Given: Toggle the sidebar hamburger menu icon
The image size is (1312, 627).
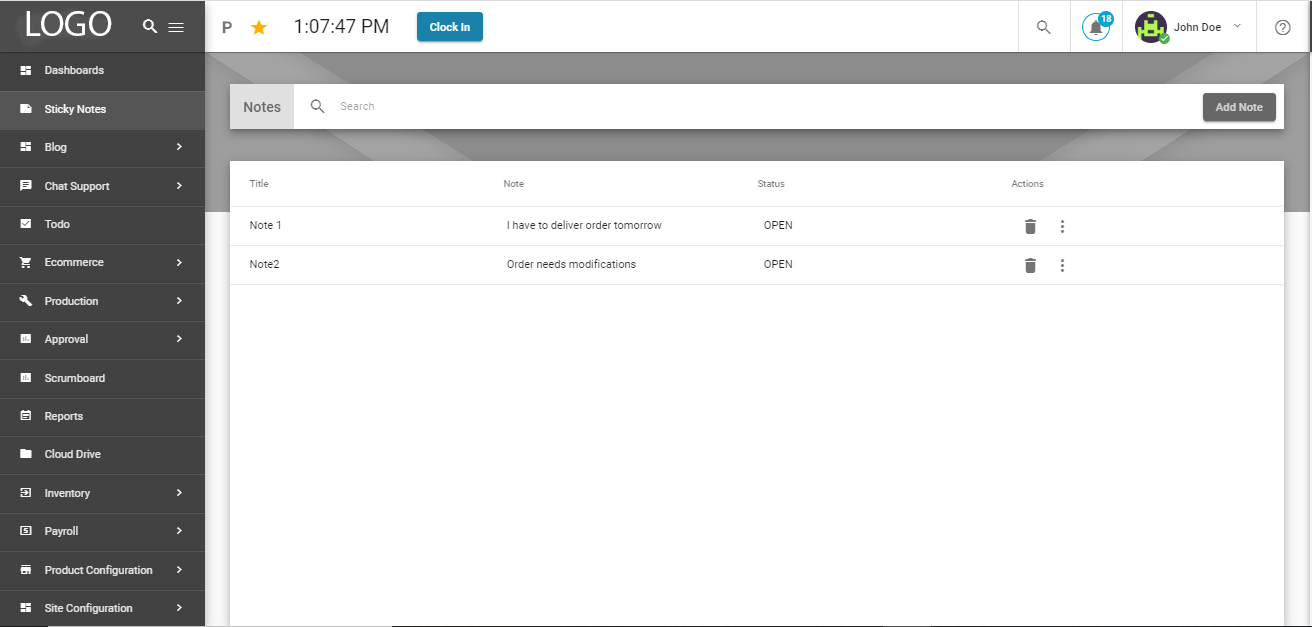Looking at the screenshot, I should click(x=176, y=27).
